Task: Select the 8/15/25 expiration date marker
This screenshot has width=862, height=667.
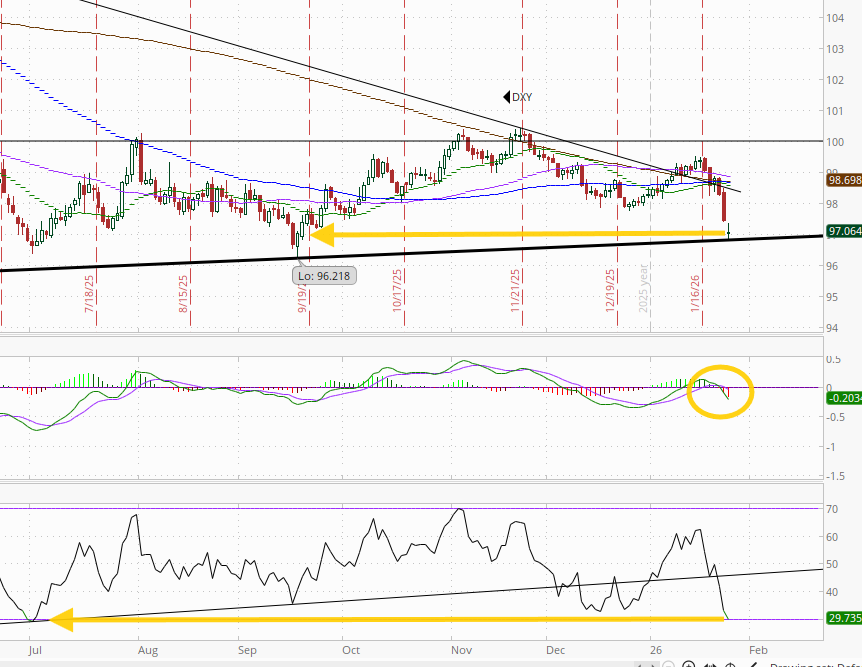Action: coord(183,294)
